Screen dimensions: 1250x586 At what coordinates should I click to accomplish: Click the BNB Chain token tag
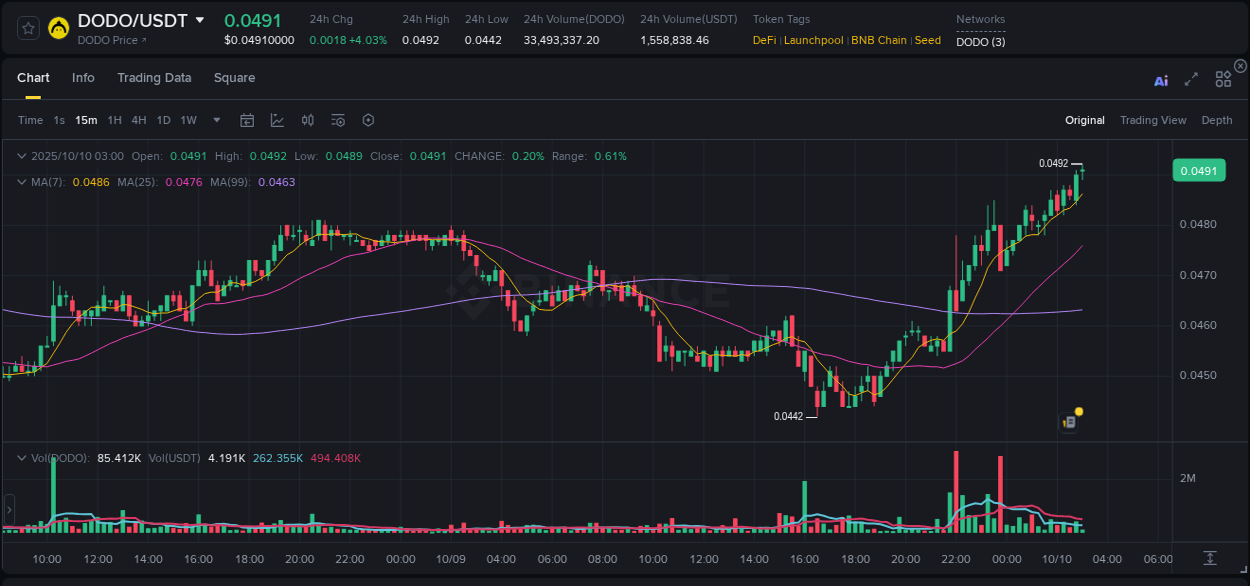click(x=878, y=40)
